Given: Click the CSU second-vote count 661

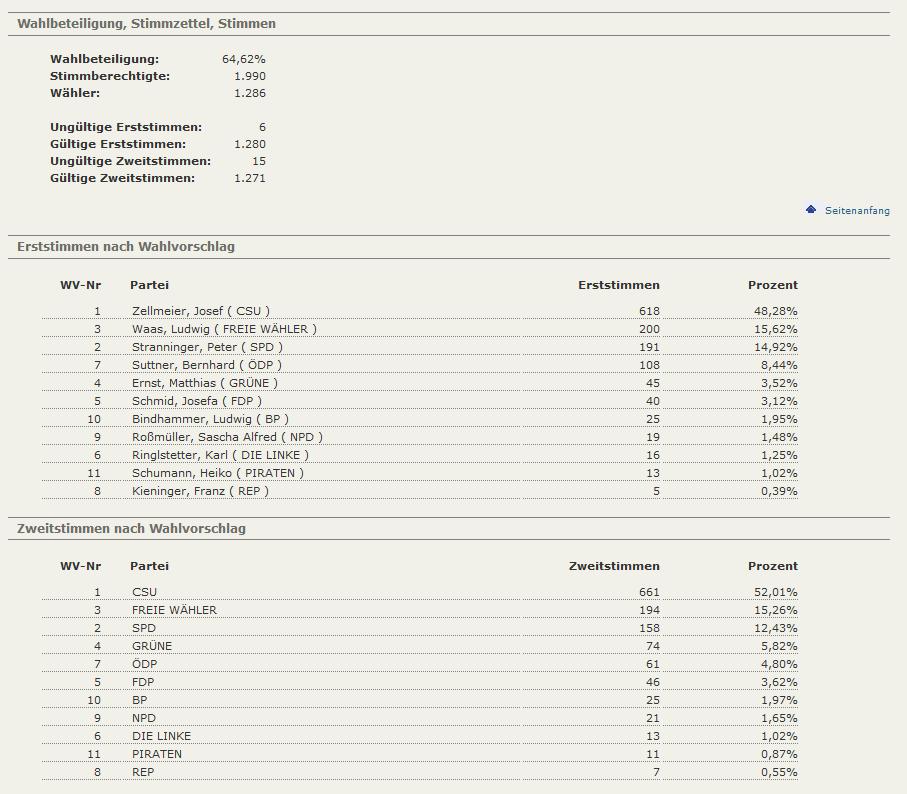Looking at the screenshot, I should pyautogui.click(x=649, y=592).
